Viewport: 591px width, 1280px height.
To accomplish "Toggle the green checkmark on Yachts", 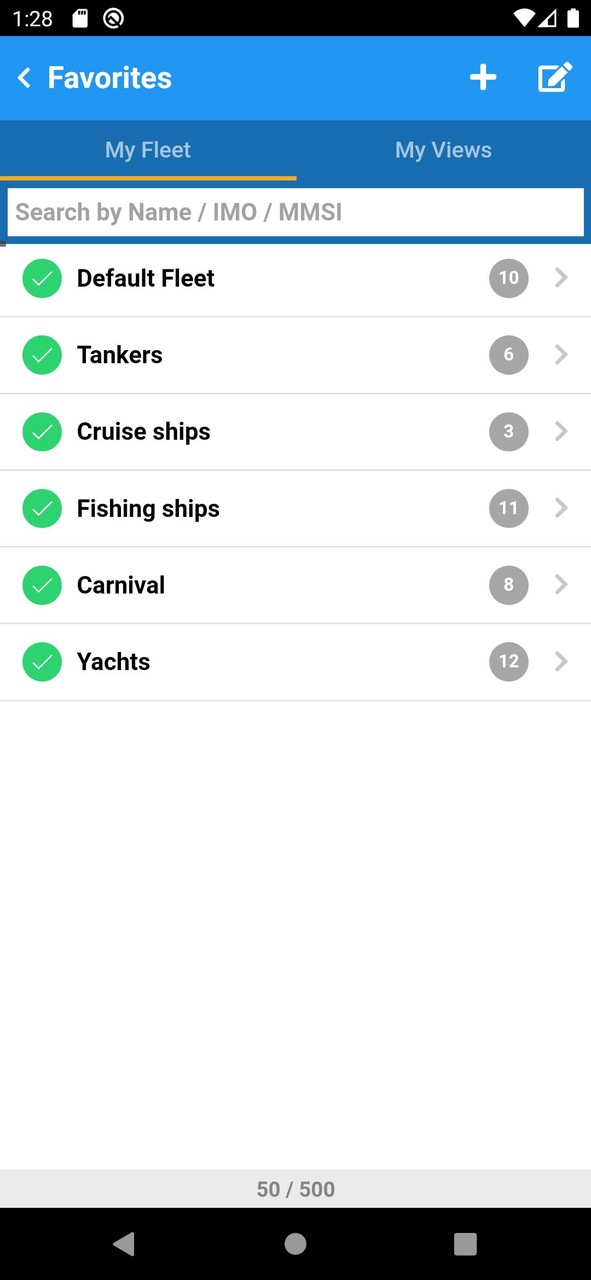I will [41, 661].
